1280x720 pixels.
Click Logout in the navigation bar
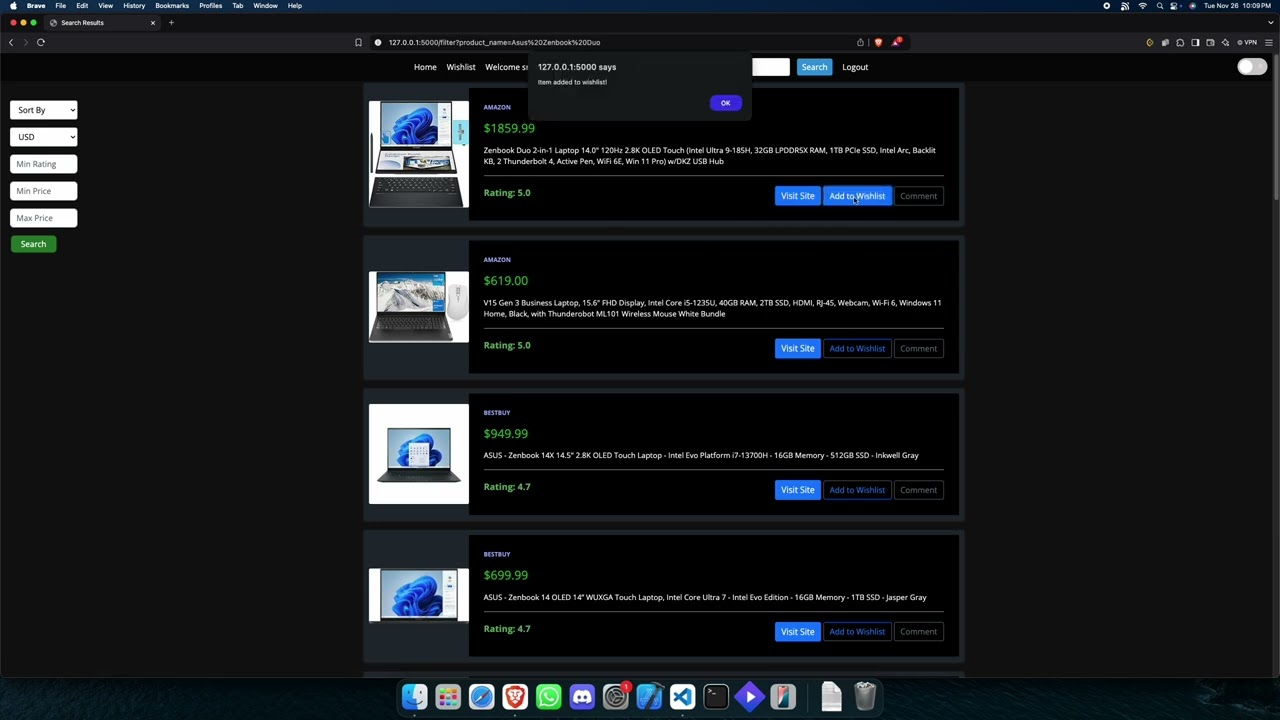coord(855,67)
